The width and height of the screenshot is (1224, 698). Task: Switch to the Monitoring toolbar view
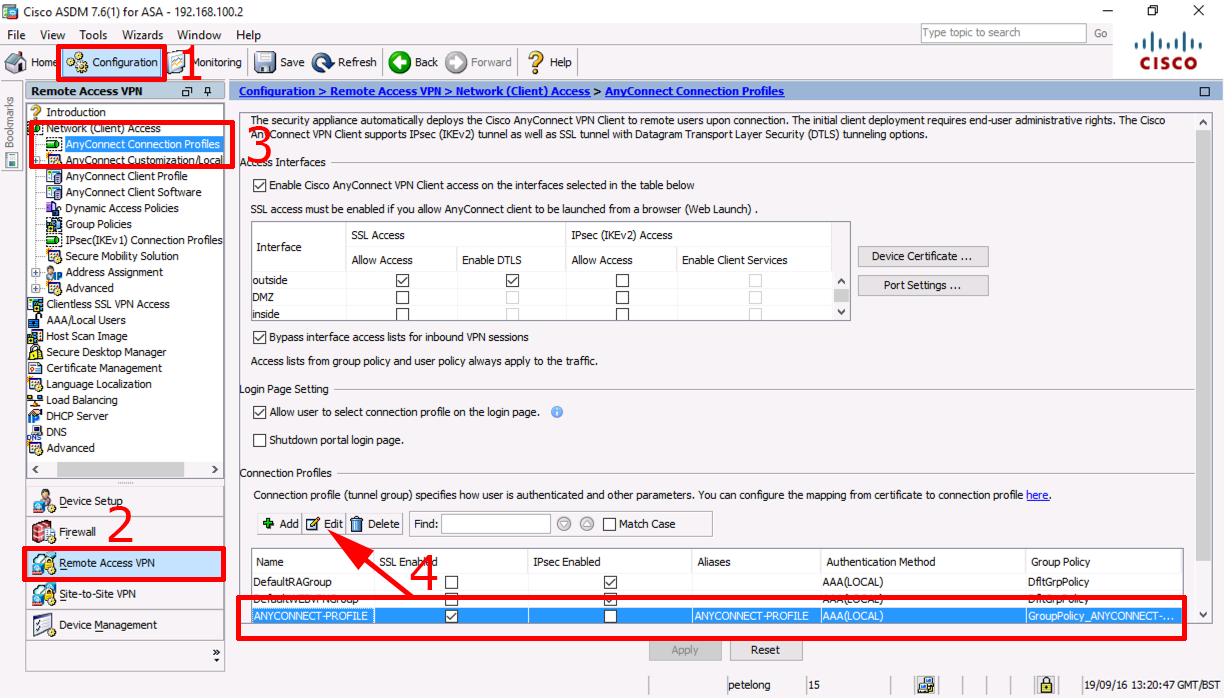click(x=205, y=62)
